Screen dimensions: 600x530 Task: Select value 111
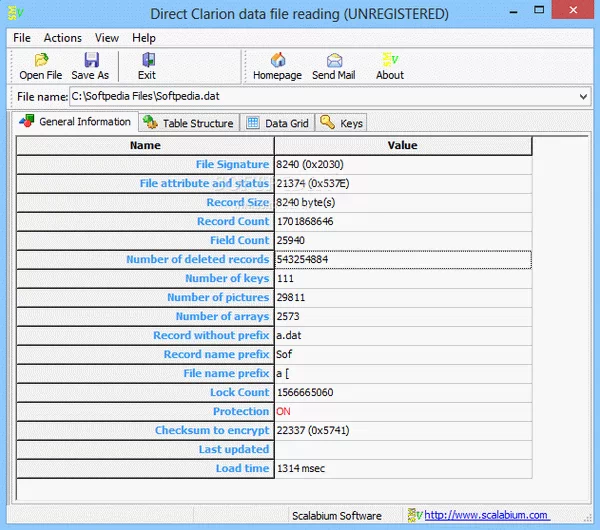point(285,279)
